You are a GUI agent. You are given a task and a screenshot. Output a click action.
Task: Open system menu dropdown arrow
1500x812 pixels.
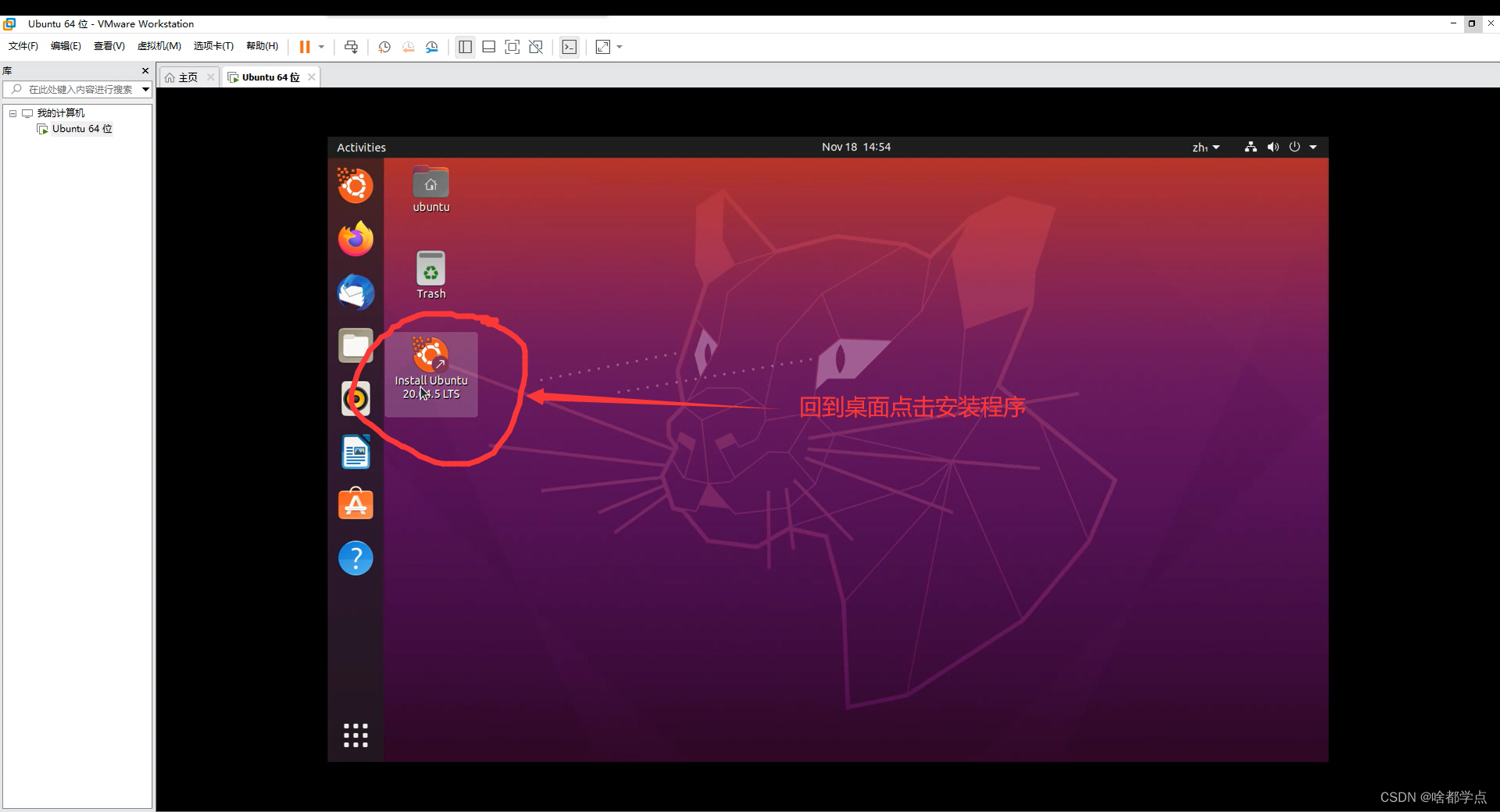pos(1313,147)
